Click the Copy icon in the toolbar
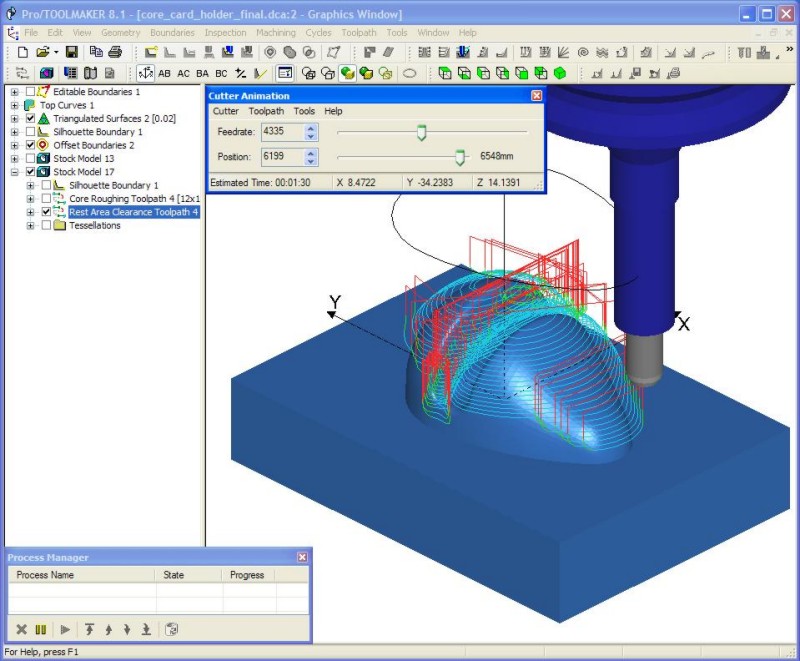Viewport: 800px width, 661px height. tap(95, 52)
